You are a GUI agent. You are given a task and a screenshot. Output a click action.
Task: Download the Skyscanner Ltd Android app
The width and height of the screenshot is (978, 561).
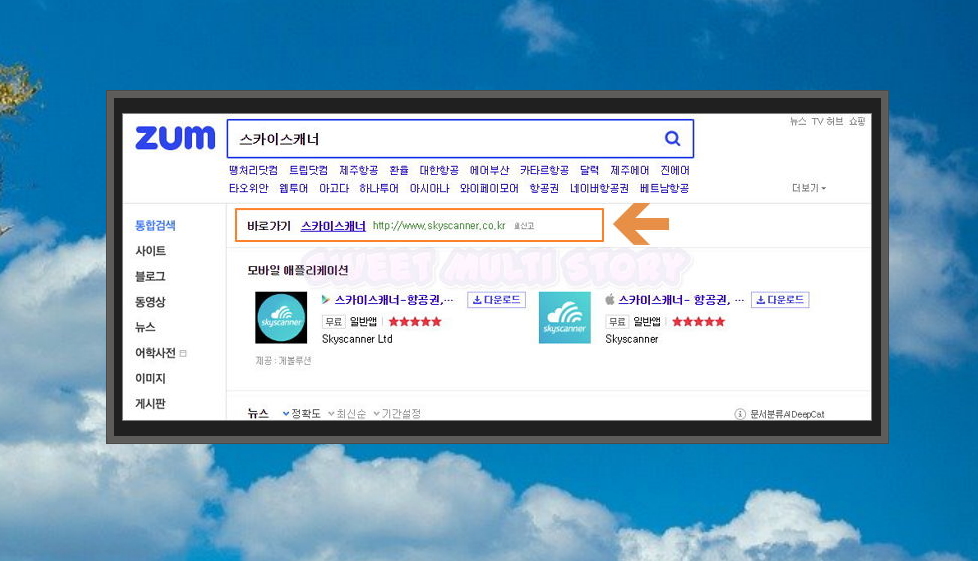[x=496, y=300]
